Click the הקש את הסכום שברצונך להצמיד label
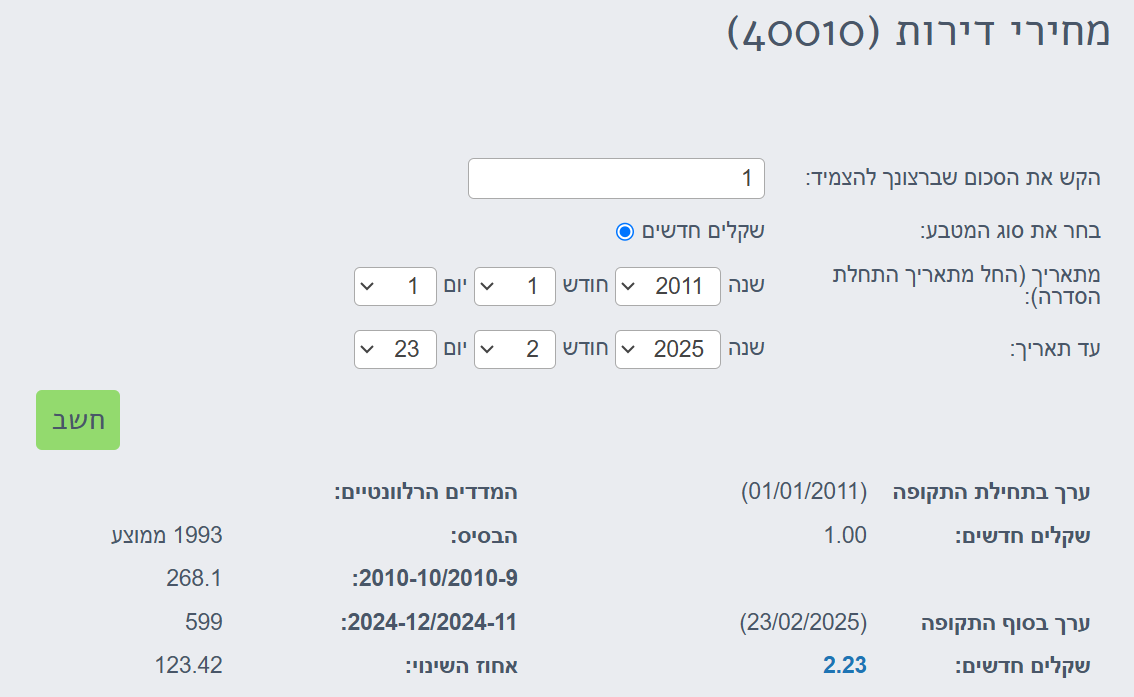Screen dimensions: 1134x697 [952, 179]
